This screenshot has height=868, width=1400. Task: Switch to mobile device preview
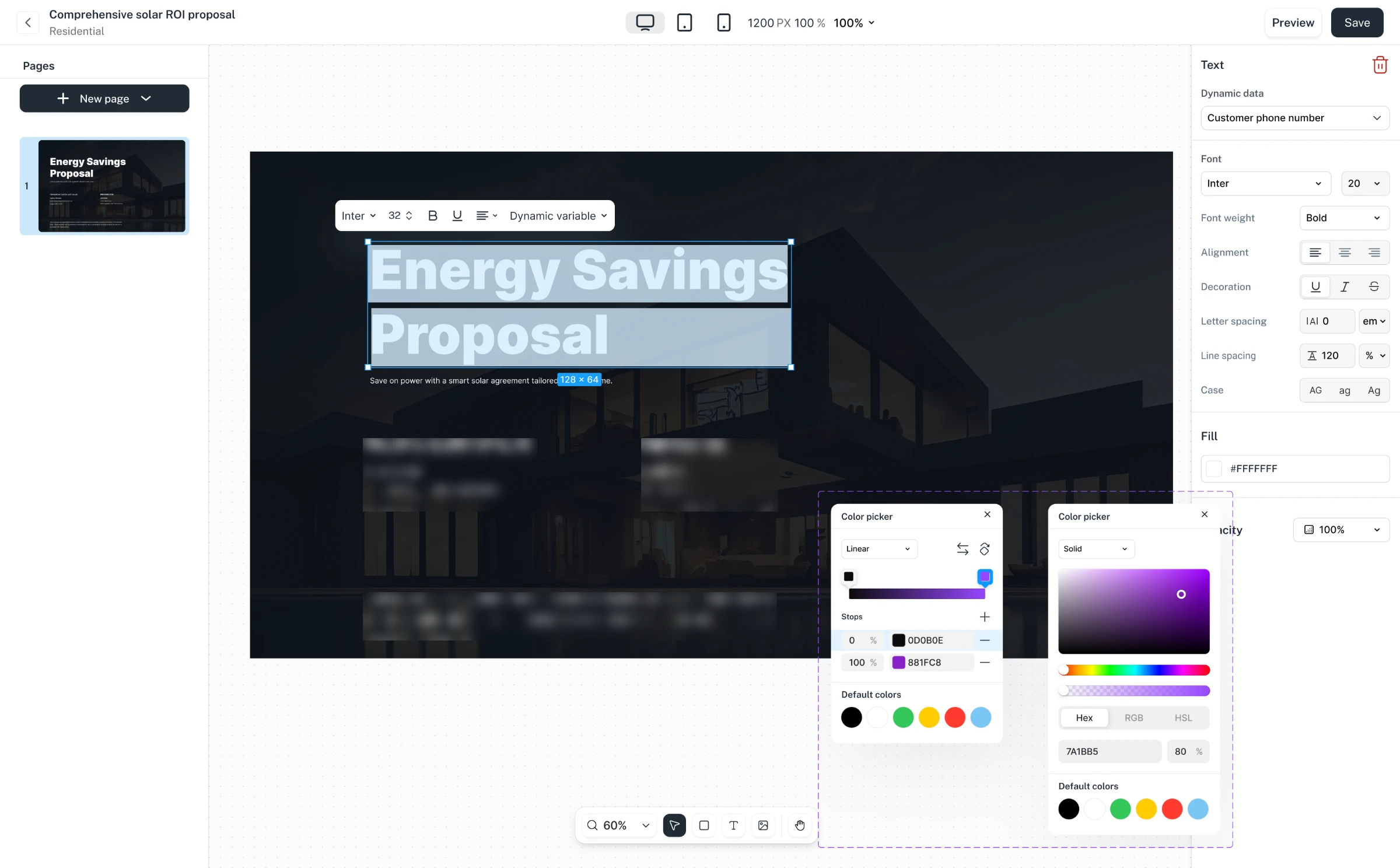pos(723,23)
